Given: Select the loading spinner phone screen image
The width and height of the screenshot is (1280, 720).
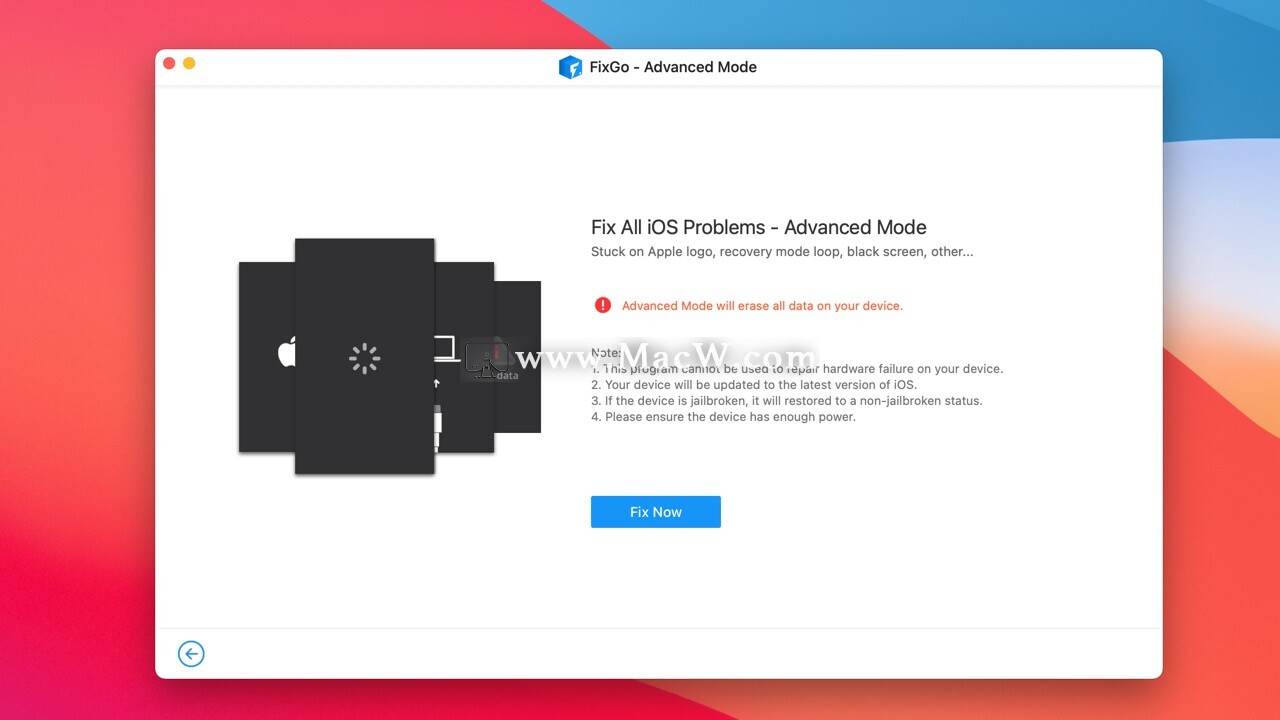Looking at the screenshot, I should pyautogui.click(x=365, y=356).
